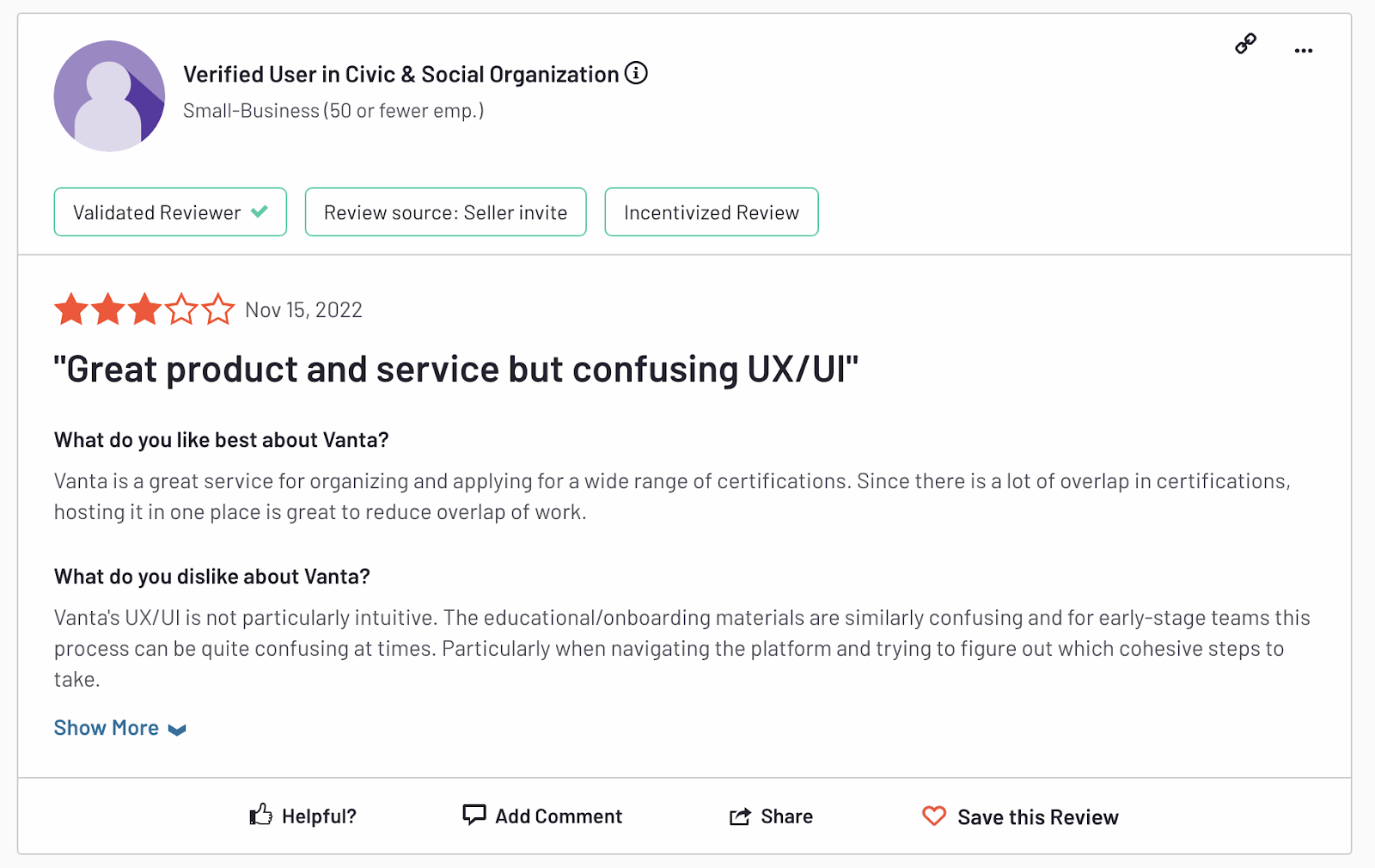Click the heart icon to save review

click(x=934, y=816)
